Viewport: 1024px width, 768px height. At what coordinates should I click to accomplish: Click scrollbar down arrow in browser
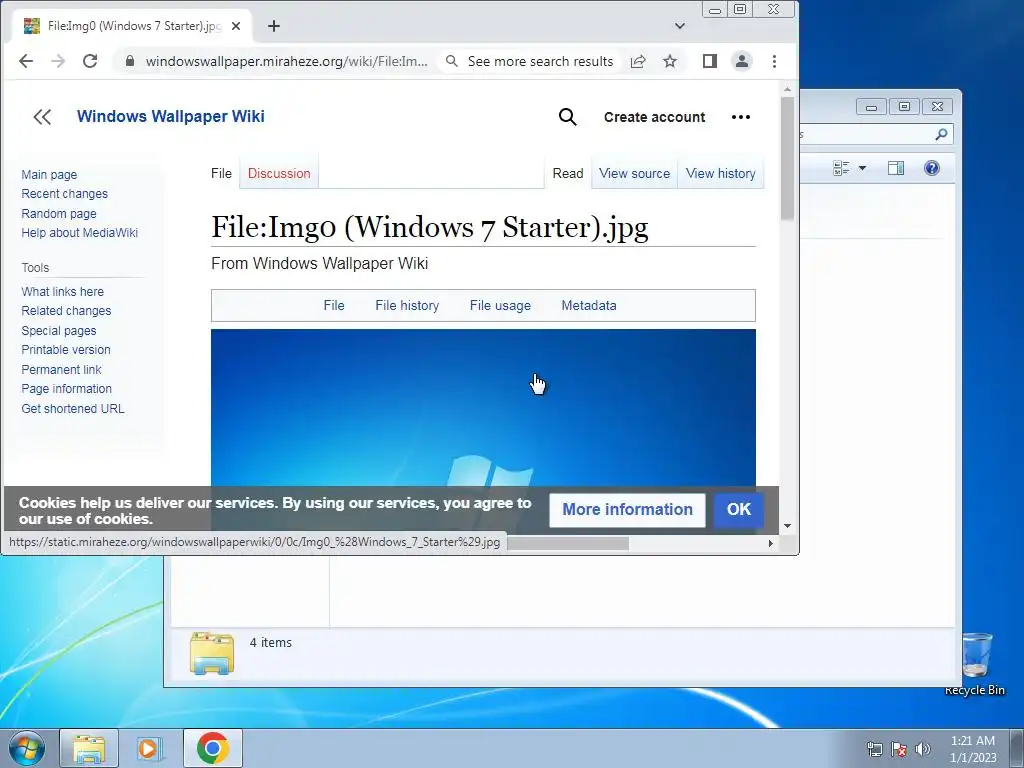point(787,526)
